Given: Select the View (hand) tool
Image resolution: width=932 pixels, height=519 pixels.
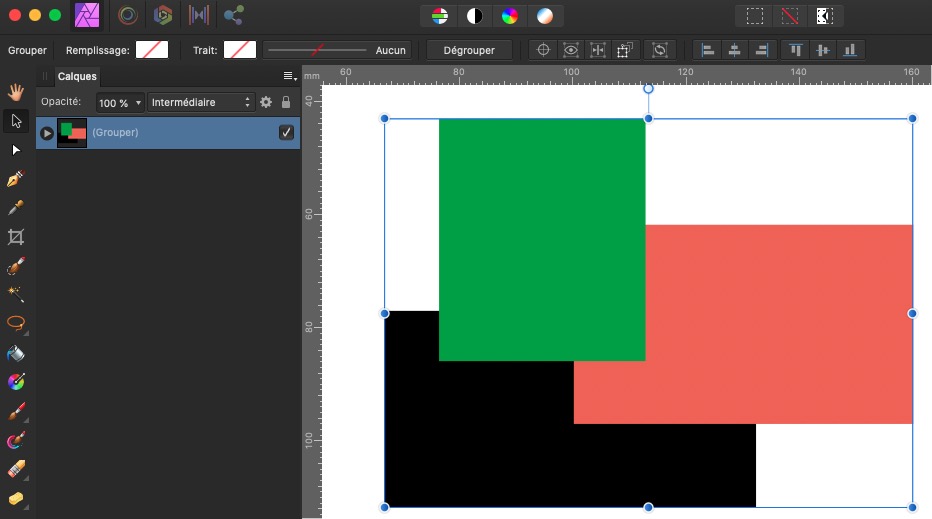Looking at the screenshot, I should tap(15, 92).
